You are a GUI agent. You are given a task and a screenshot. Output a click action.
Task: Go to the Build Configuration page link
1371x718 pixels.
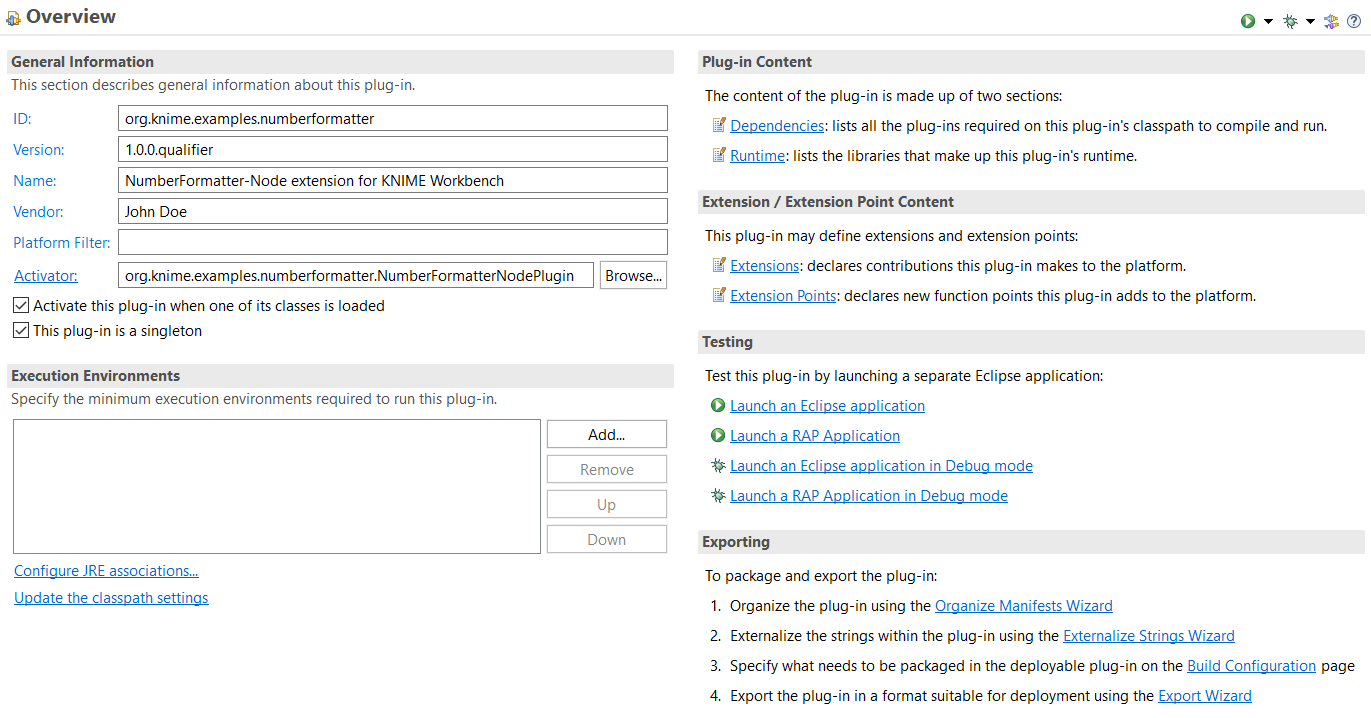coord(1252,666)
